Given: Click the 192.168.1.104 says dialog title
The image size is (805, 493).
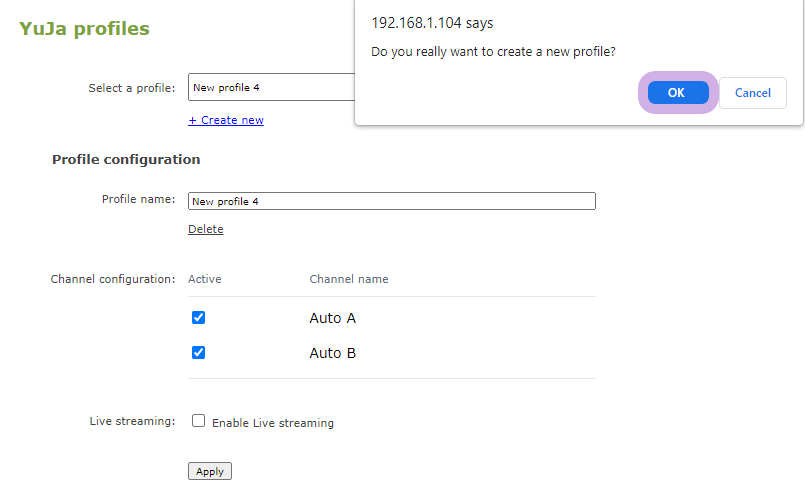Looking at the screenshot, I should click(431, 23).
